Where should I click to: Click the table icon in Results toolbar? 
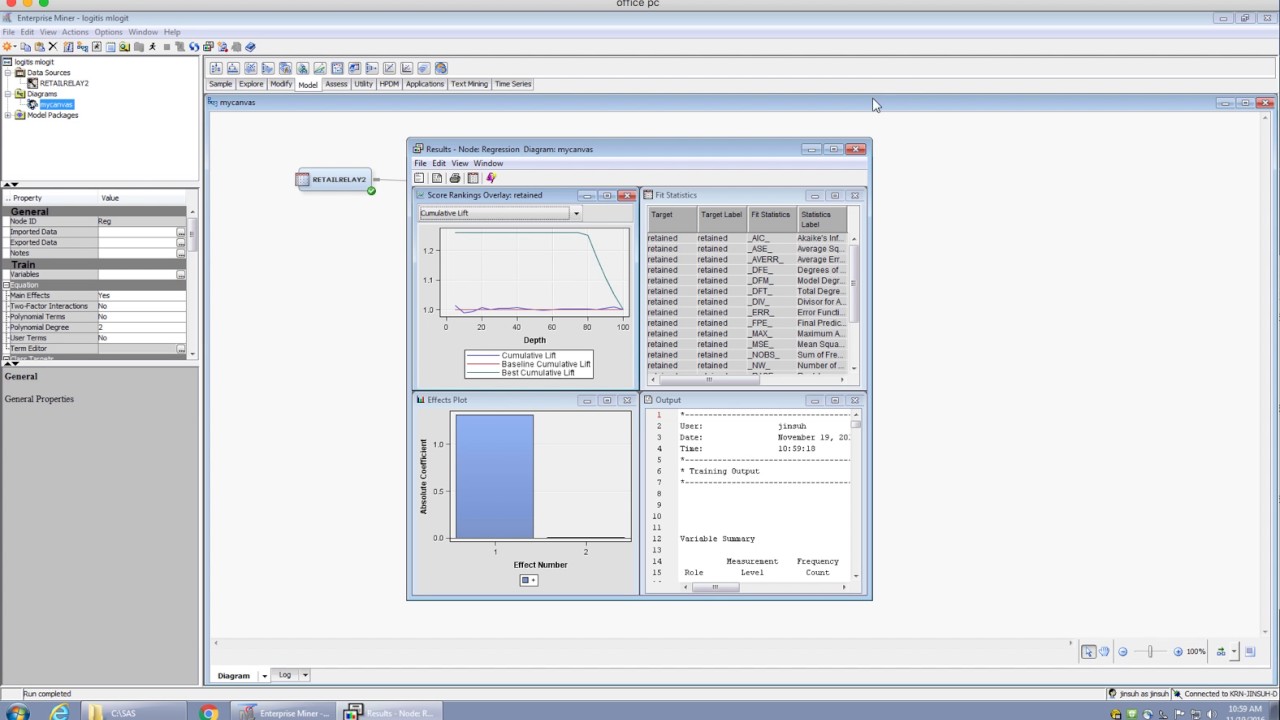[473, 178]
